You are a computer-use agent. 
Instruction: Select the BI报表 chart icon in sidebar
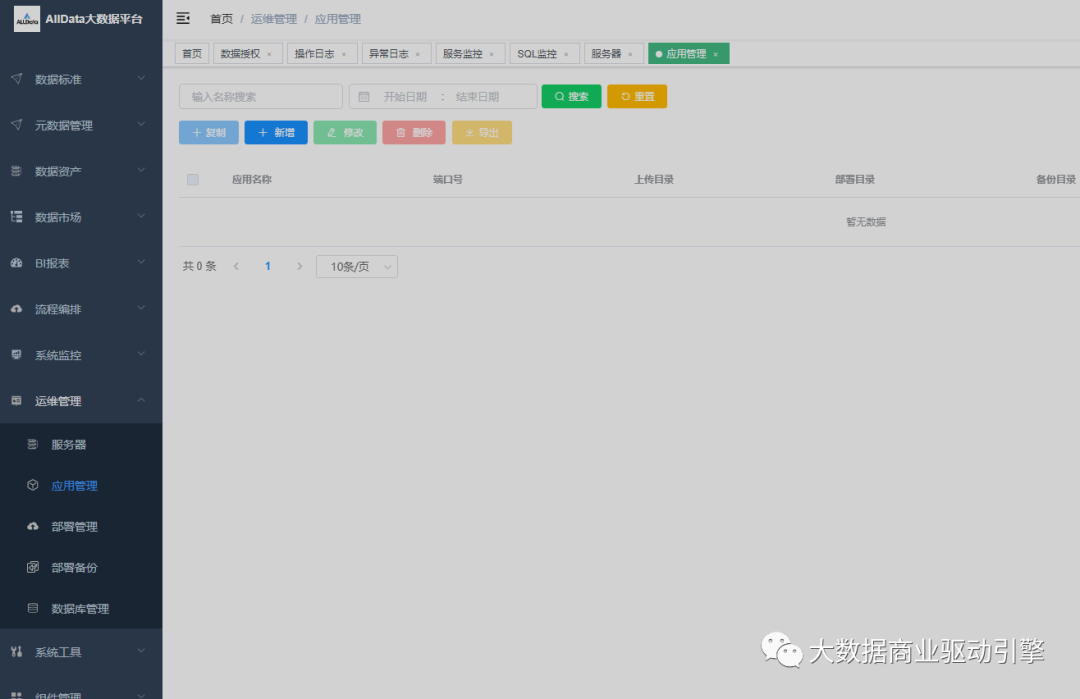pyautogui.click(x=18, y=263)
